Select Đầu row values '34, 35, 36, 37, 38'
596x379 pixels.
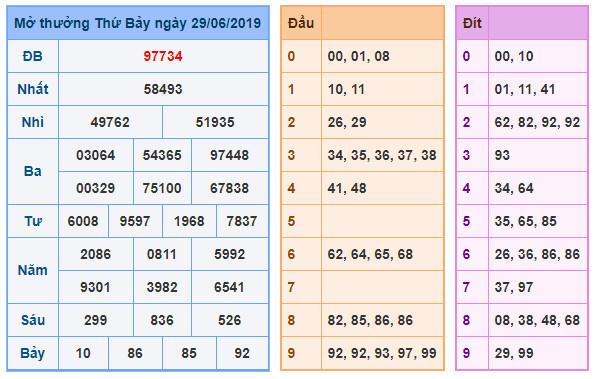[x=382, y=155]
